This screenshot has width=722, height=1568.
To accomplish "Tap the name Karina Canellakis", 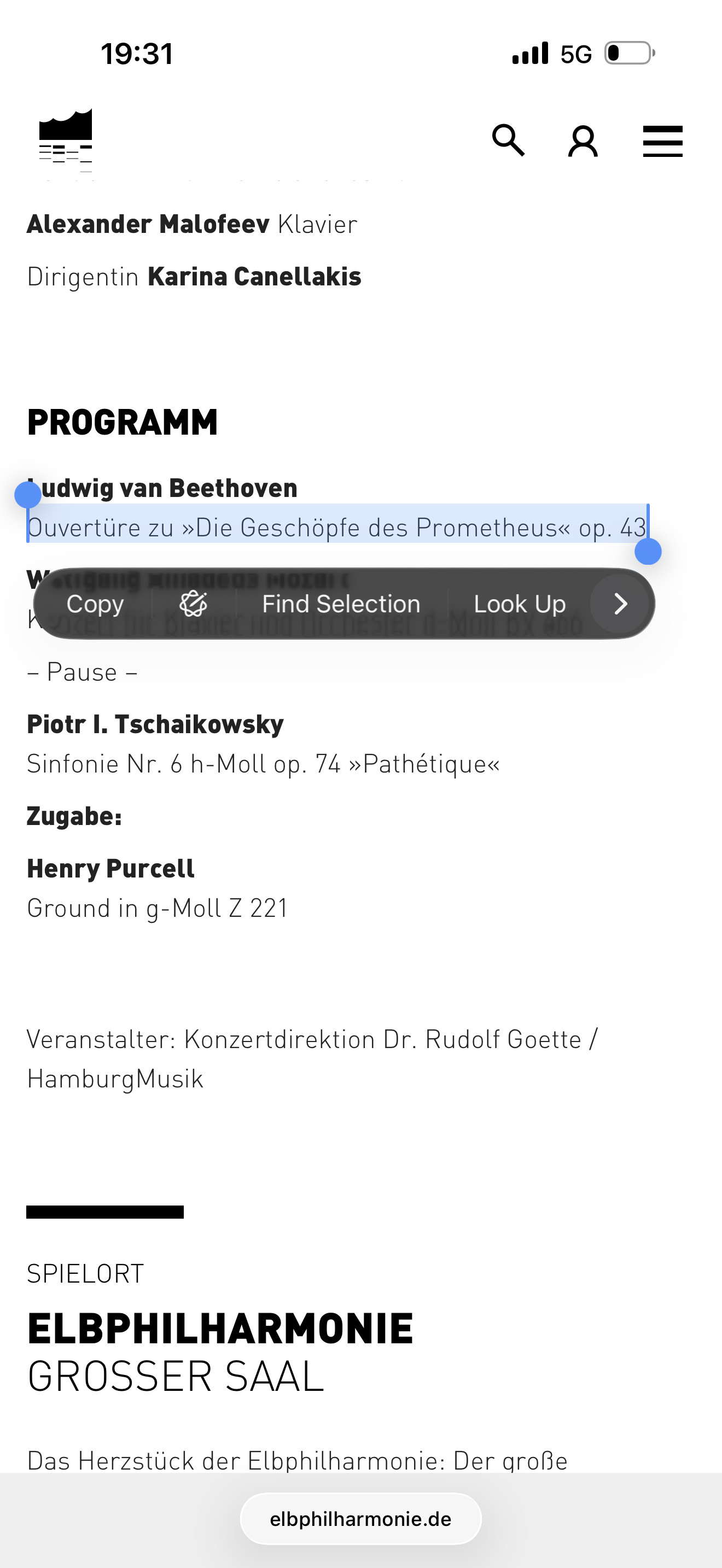I will tap(254, 276).
